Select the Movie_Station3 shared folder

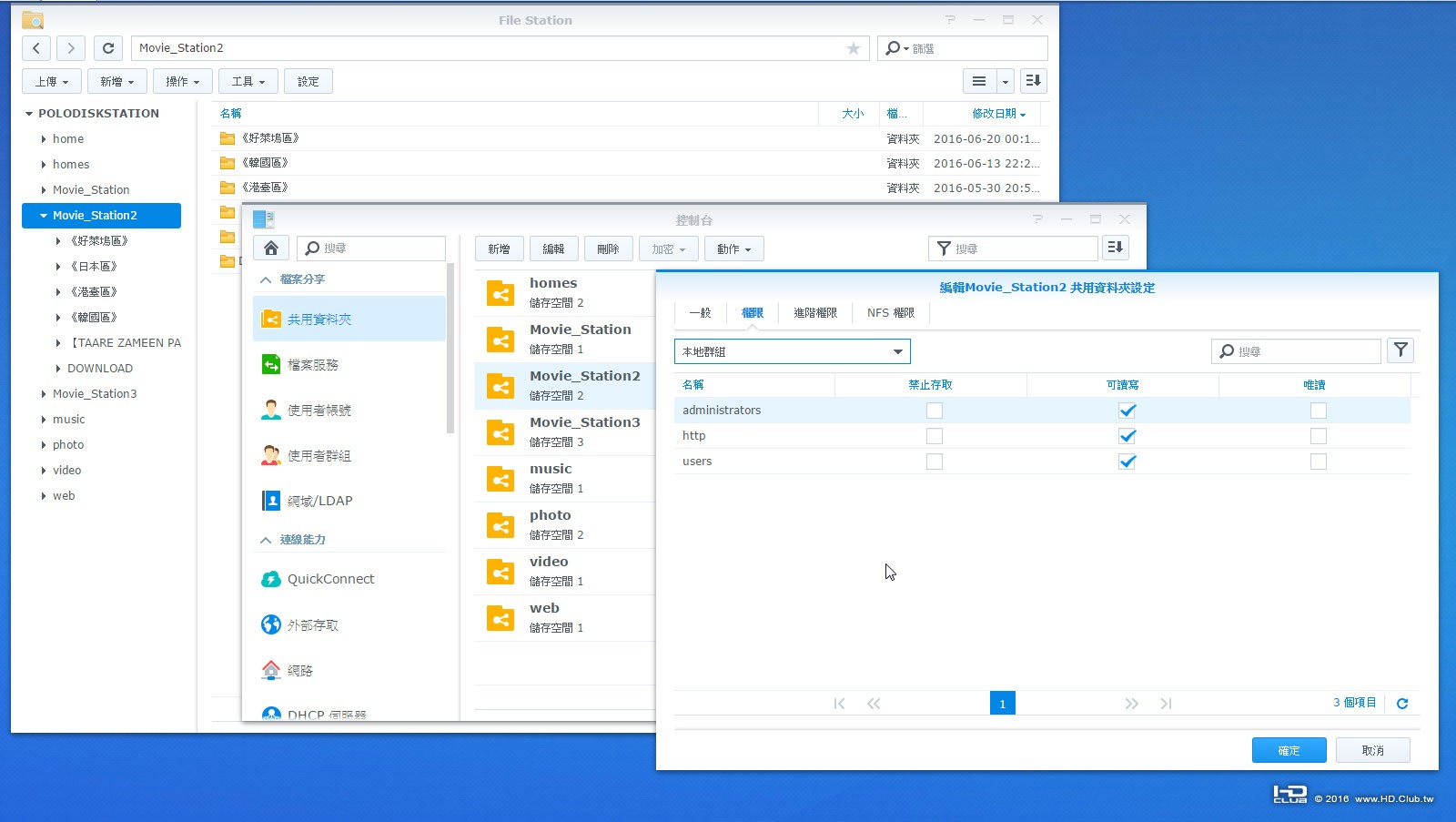click(564, 431)
